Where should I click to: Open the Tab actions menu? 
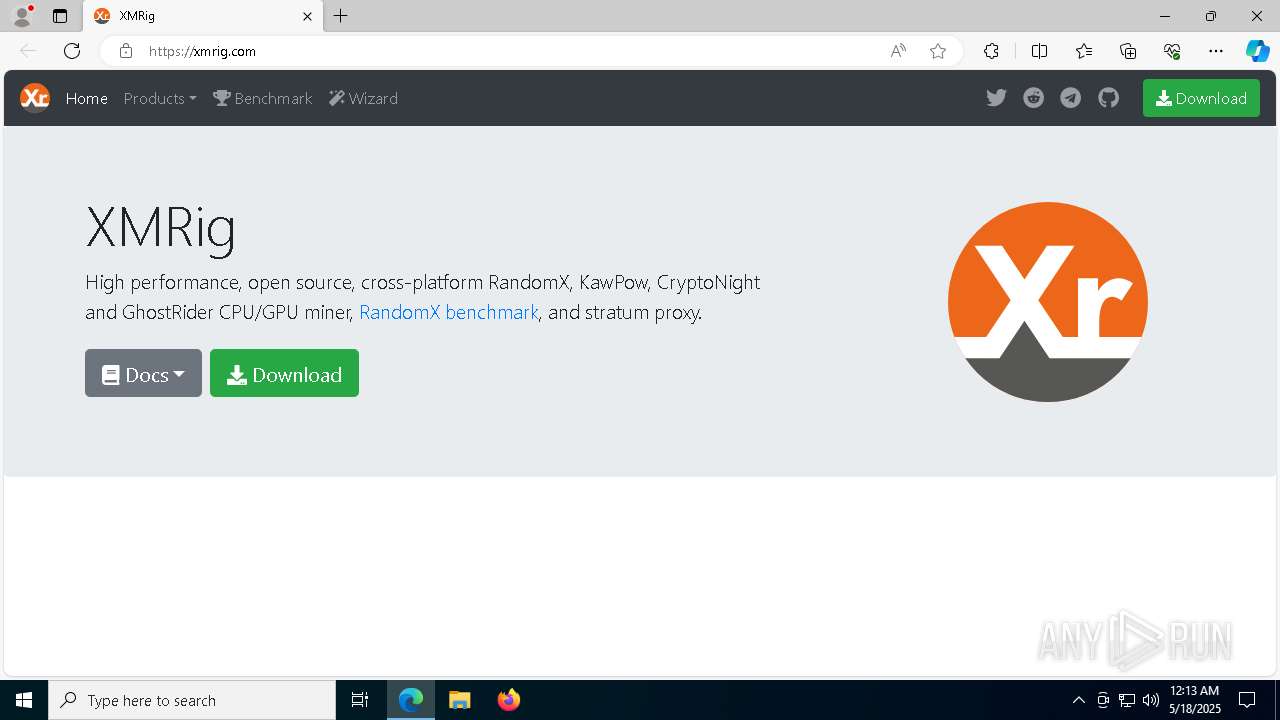click(x=60, y=16)
